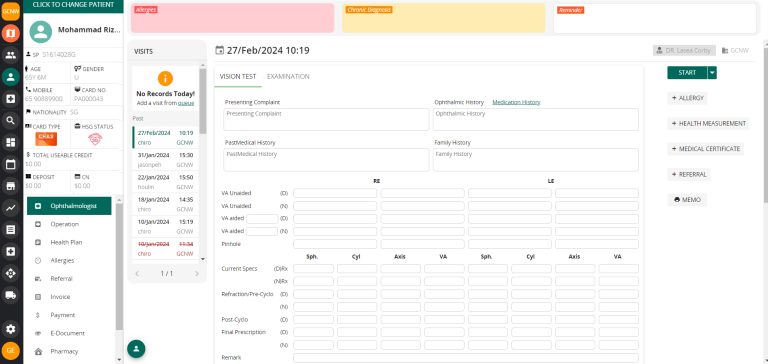This screenshot has width=768, height=364.
Task: Open the orange map icon in sidebar
Action: pyautogui.click(x=11, y=33)
